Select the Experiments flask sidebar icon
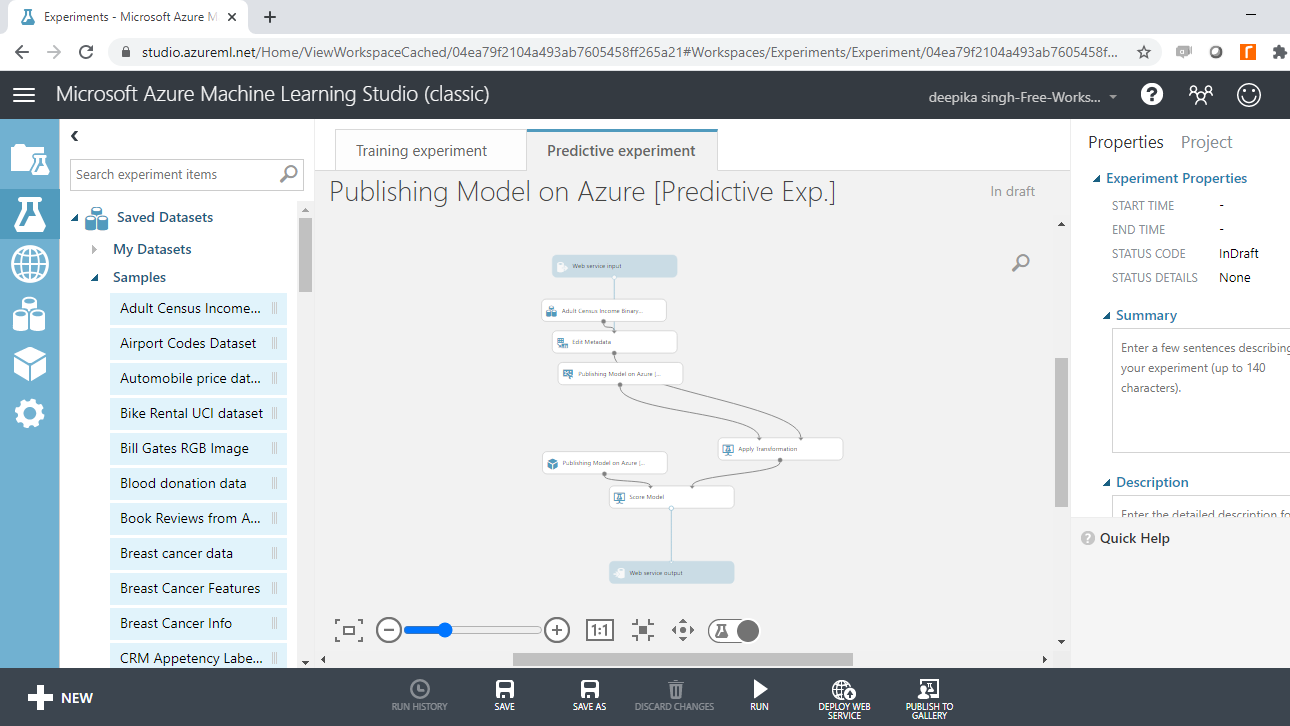The width and height of the screenshot is (1290, 726). 29,212
